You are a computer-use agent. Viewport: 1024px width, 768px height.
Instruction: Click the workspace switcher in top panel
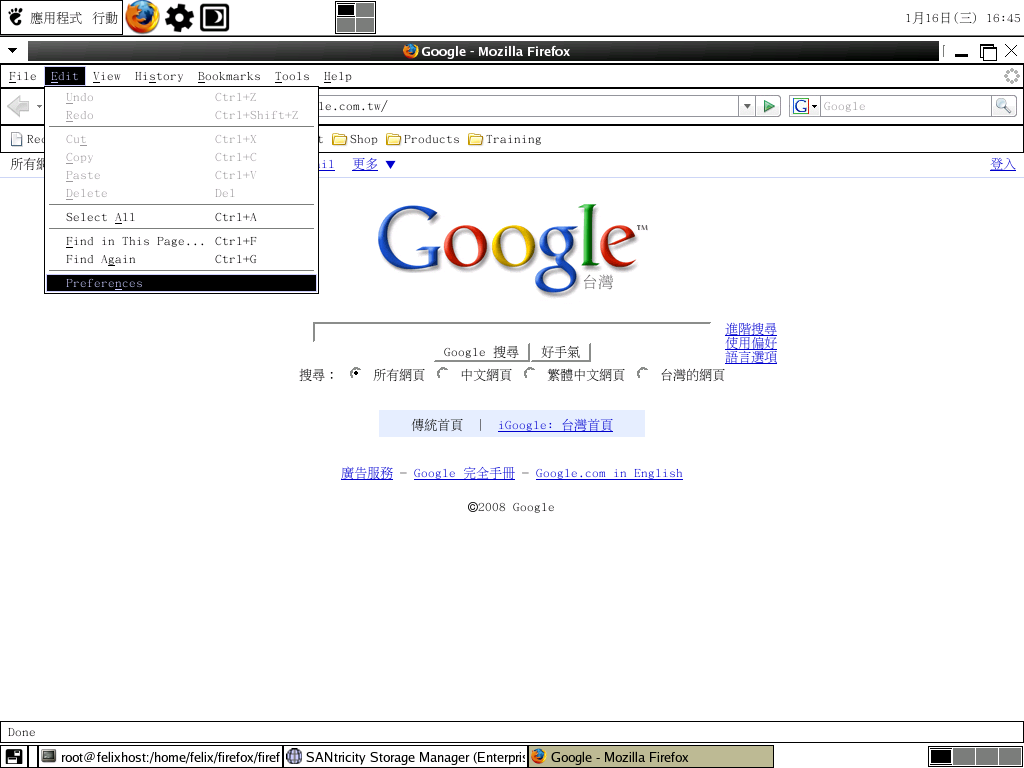[x=355, y=17]
